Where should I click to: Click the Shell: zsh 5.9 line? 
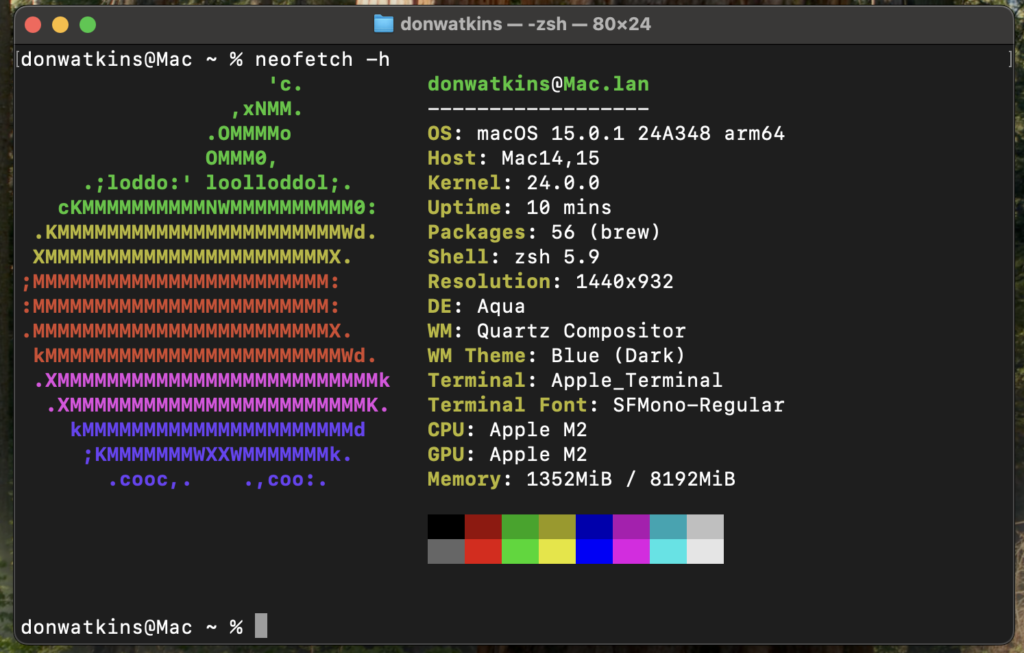click(513, 257)
